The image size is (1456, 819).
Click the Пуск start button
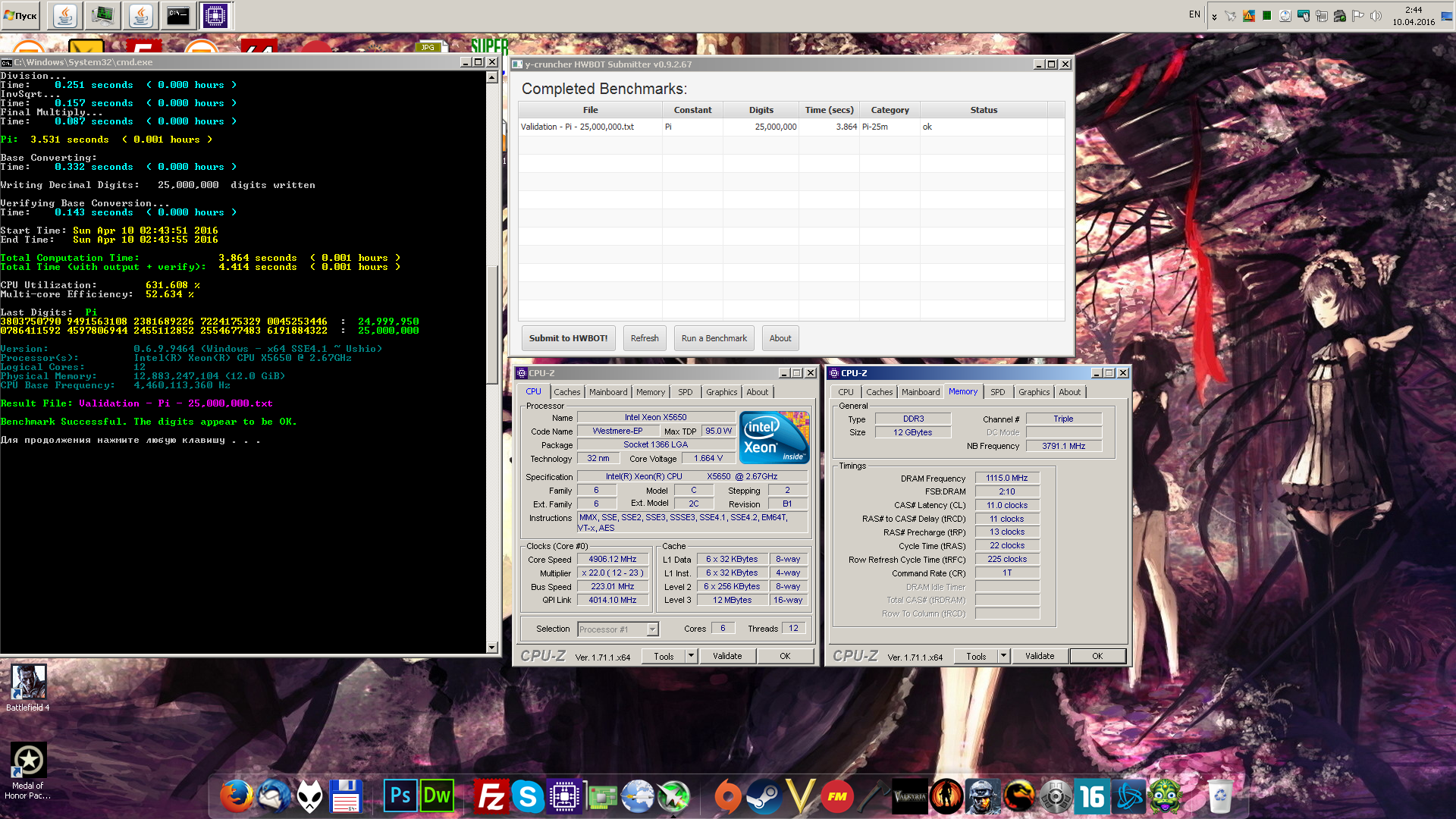(x=21, y=15)
